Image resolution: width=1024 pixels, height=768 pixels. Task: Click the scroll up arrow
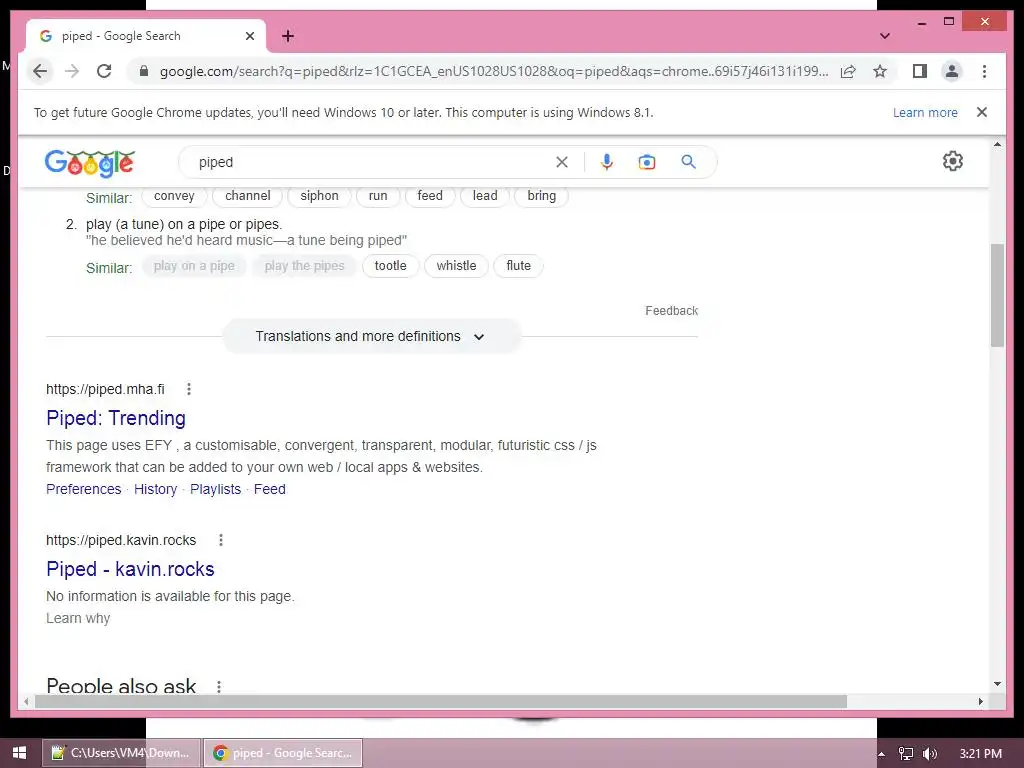point(997,144)
